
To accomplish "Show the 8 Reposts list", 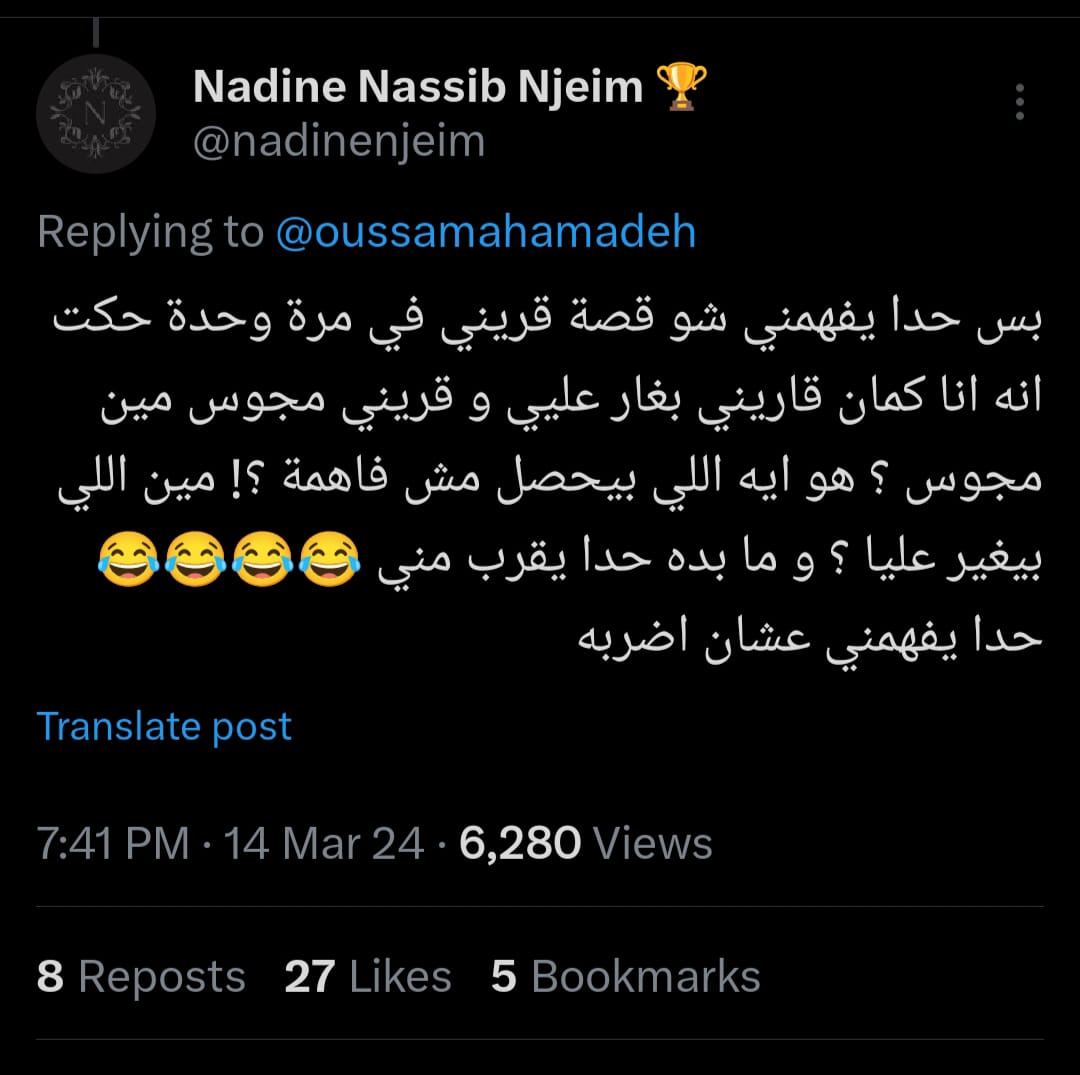I will pos(141,977).
